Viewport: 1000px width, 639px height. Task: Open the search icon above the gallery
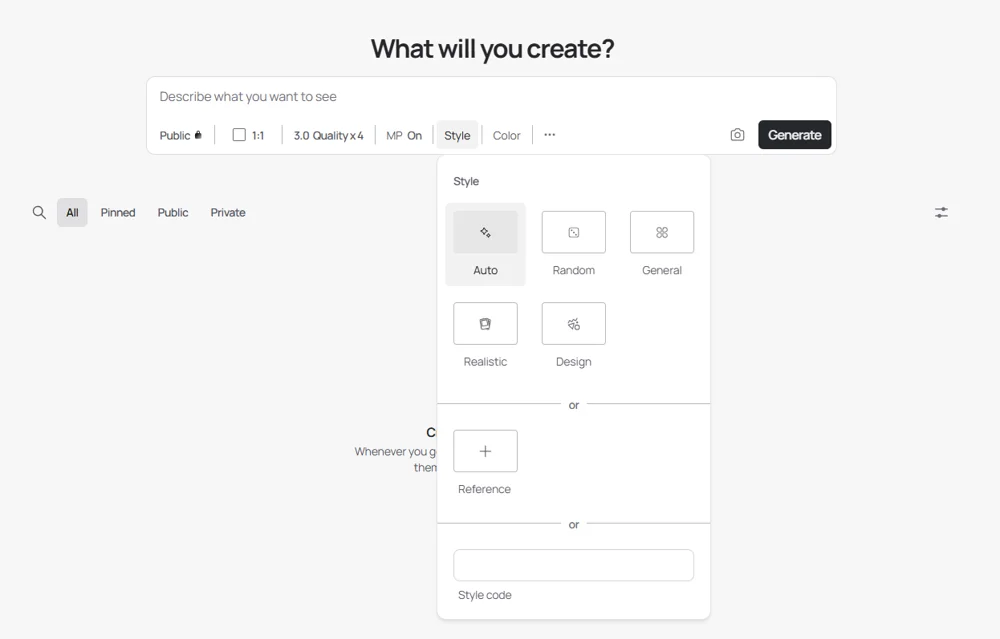click(x=39, y=212)
